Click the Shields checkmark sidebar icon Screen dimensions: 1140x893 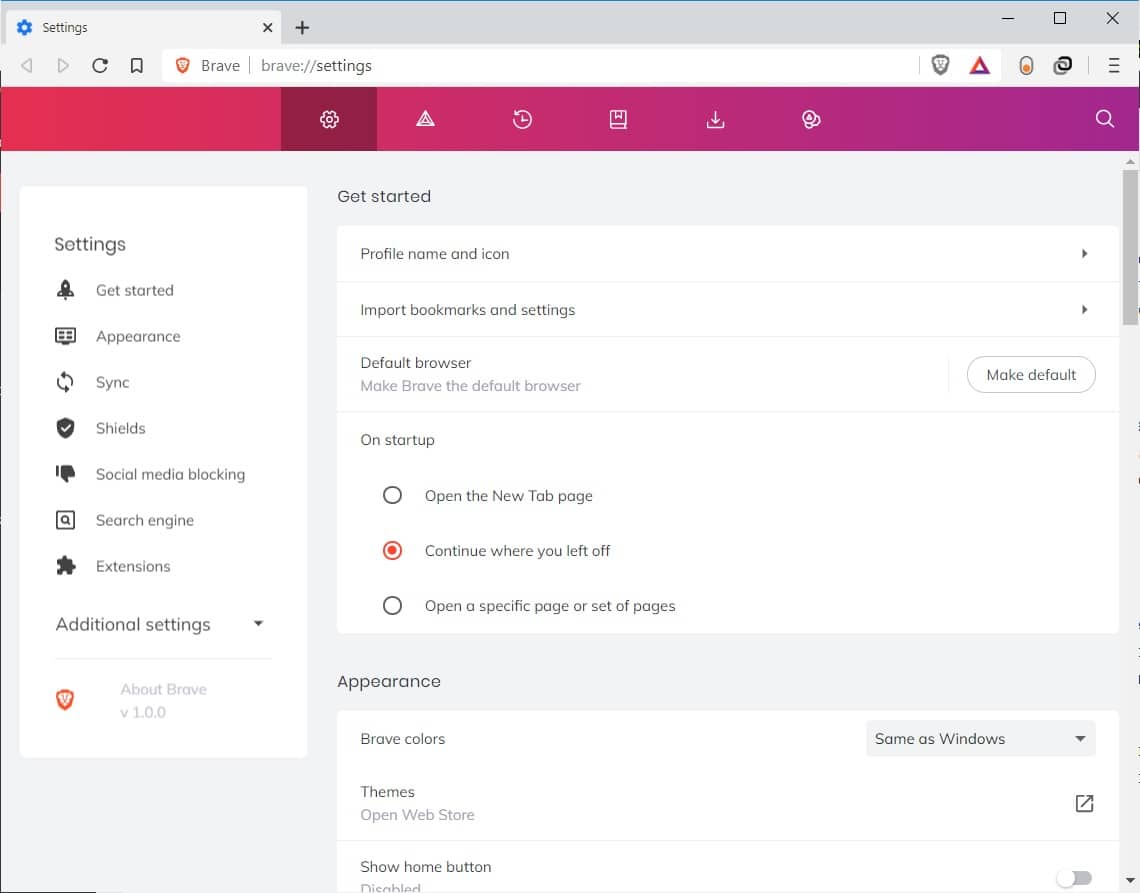[x=65, y=428]
